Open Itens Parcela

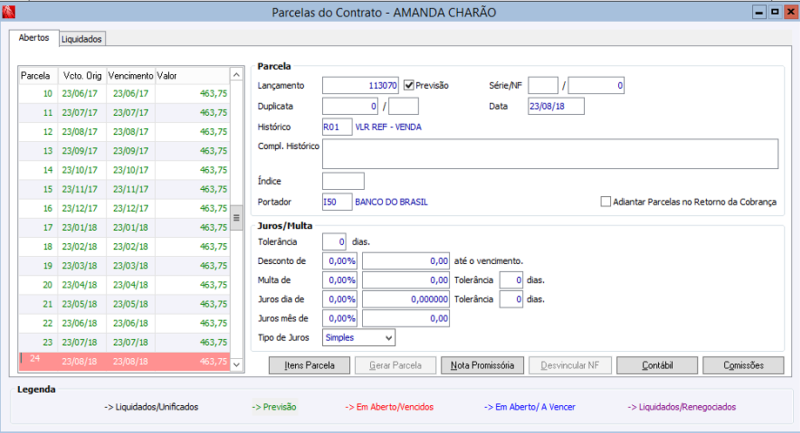coord(309,365)
